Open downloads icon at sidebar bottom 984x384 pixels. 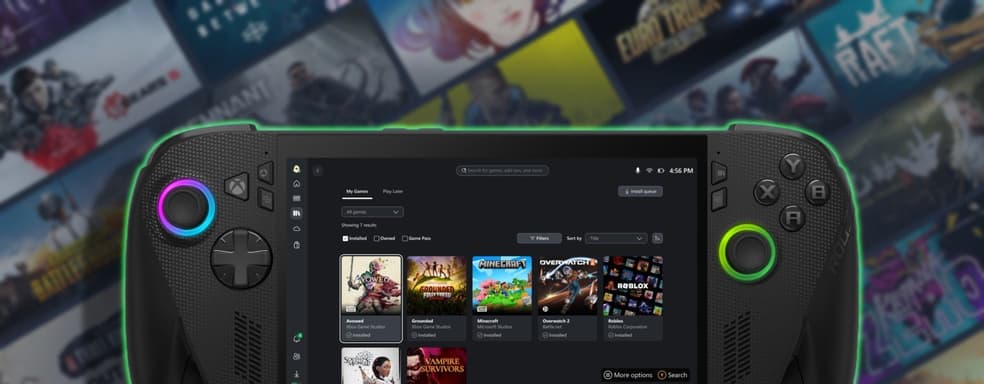click(x=296, y=374)
